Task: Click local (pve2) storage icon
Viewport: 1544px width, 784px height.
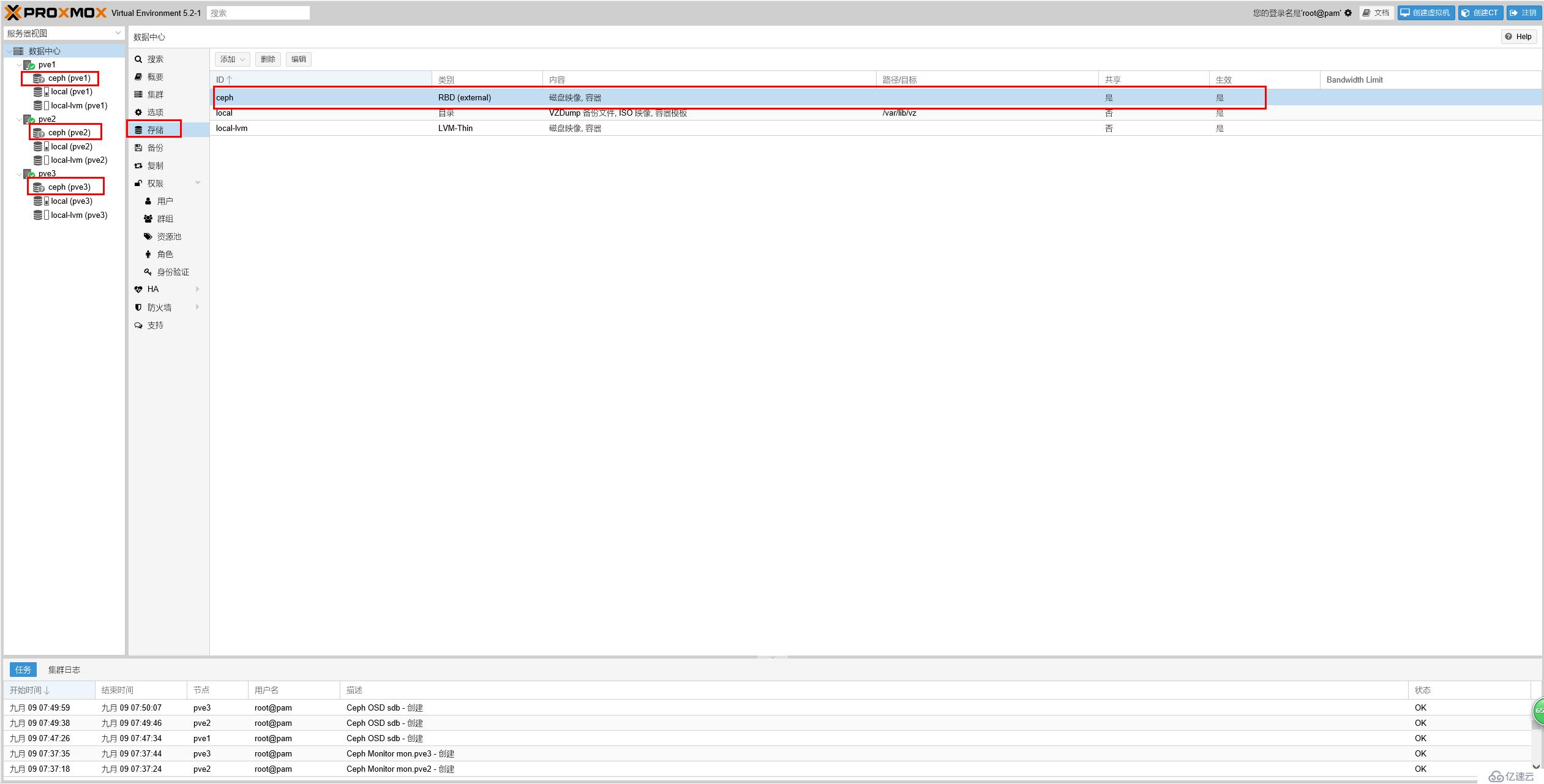Action: click(x=41, y=146)
